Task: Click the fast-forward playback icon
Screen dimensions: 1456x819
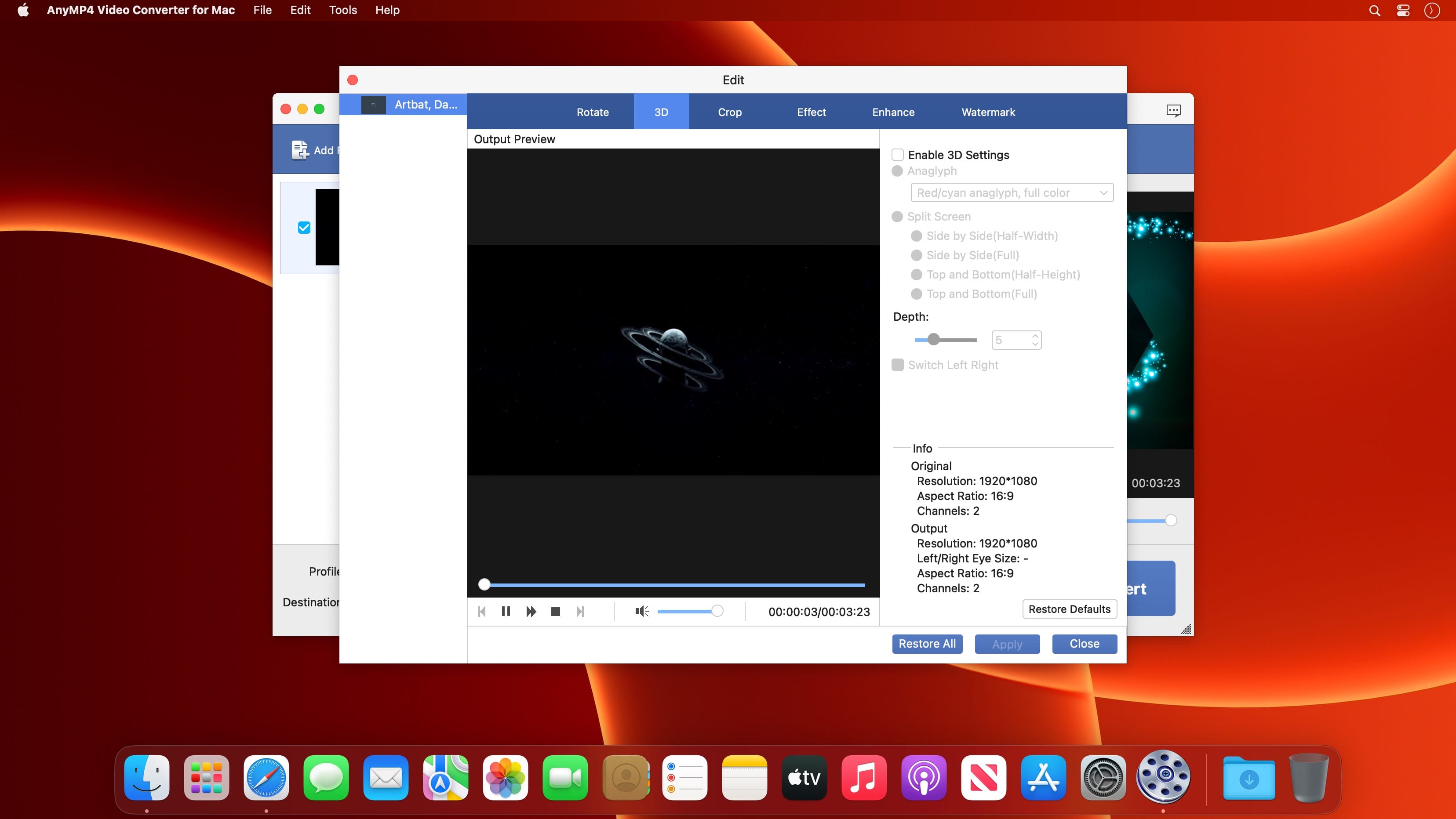Action: pyautogui.click(x=531, y=611)
